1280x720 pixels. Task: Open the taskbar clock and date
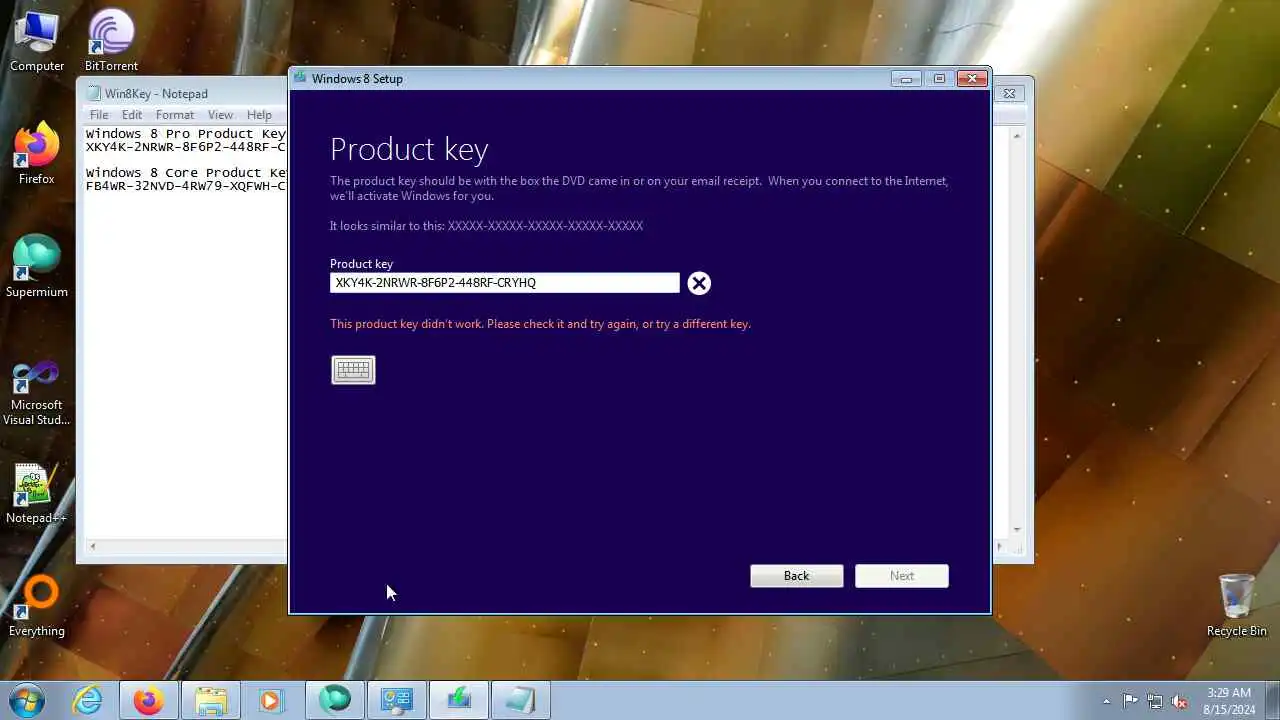click(x=1228, y=700)
